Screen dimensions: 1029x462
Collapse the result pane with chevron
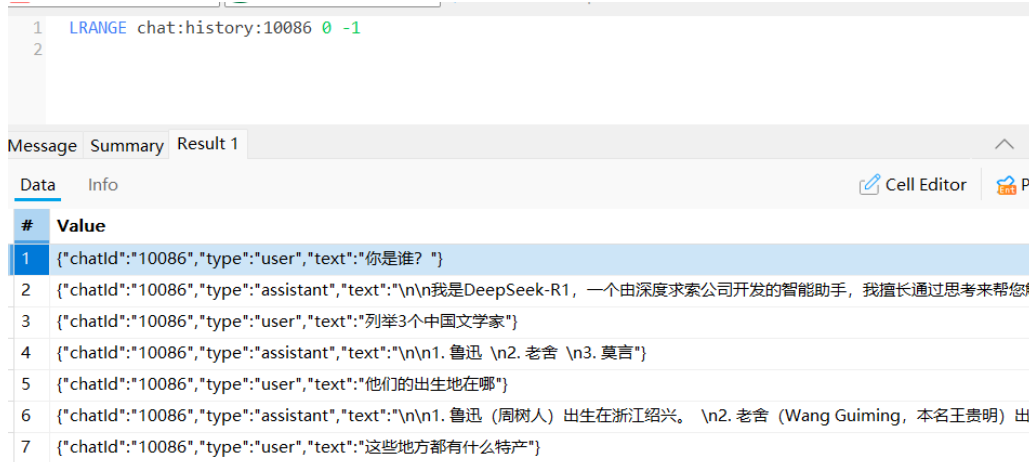click(x=1004, y=144)
